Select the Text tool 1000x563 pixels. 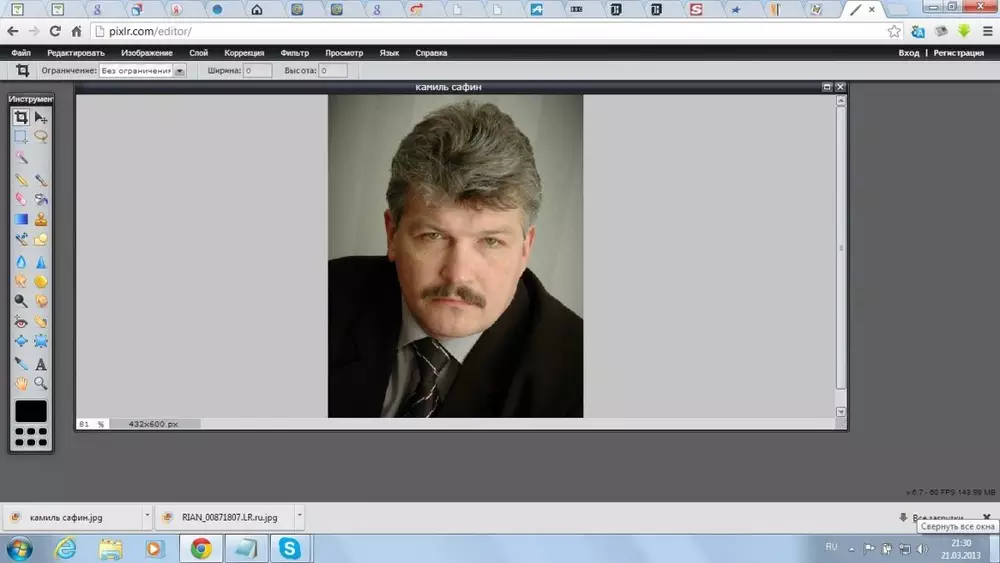click(41, 364)
